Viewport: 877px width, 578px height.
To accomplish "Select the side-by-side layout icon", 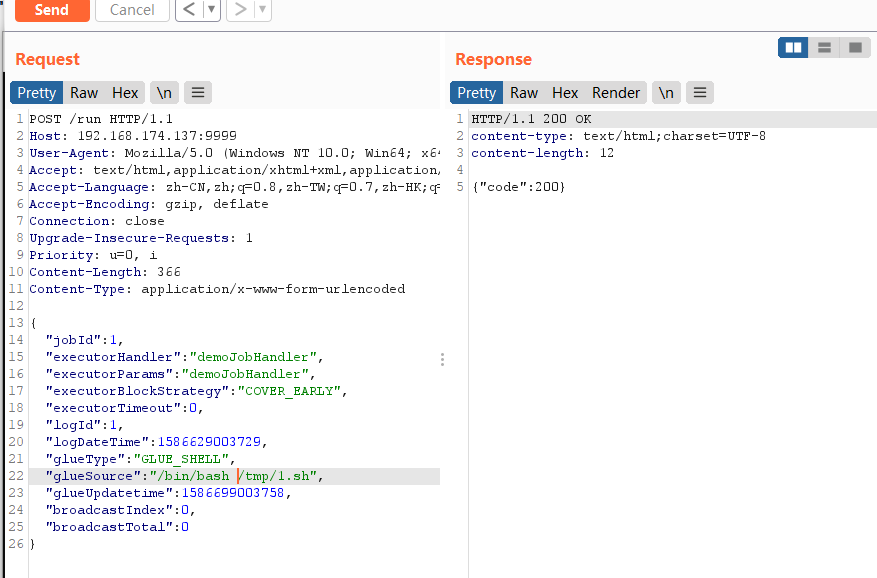I will 793,48.
